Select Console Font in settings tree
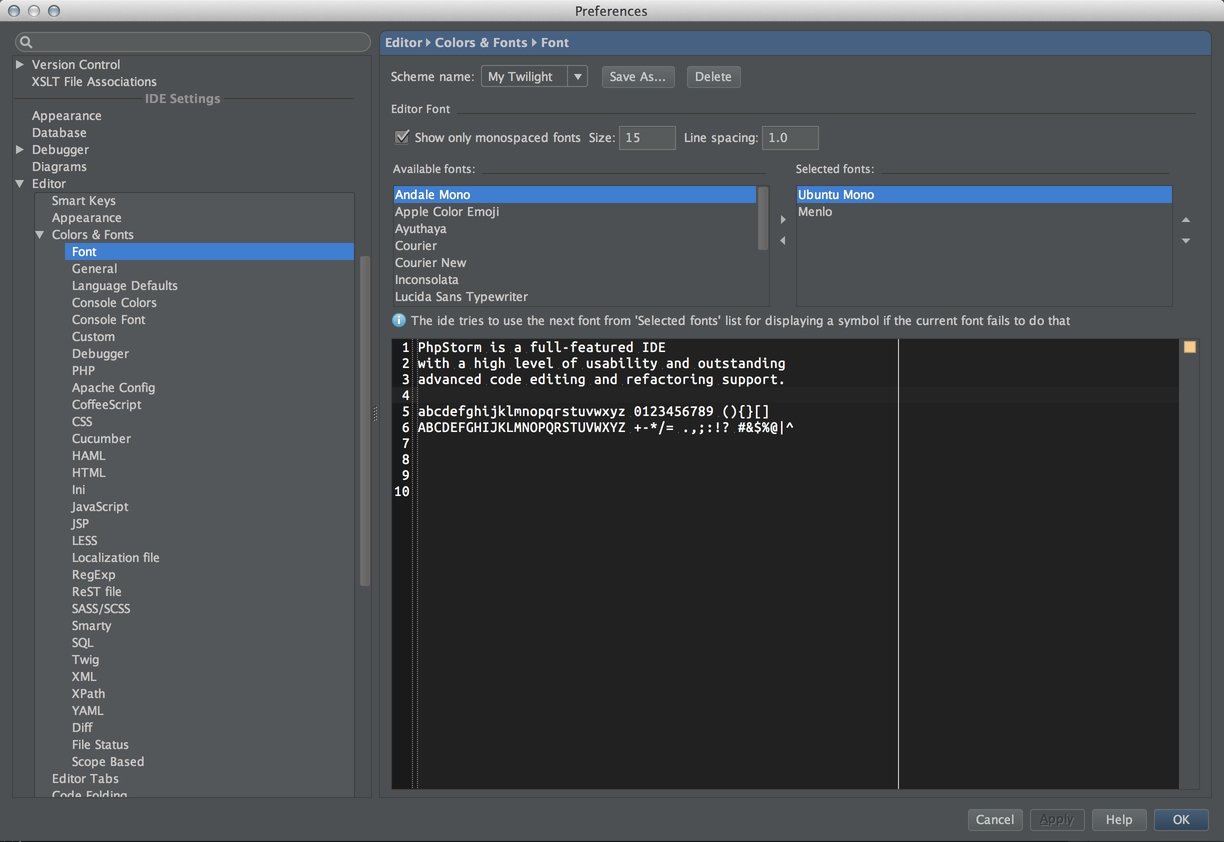1224x842 pixels. [x=108, y=320]
